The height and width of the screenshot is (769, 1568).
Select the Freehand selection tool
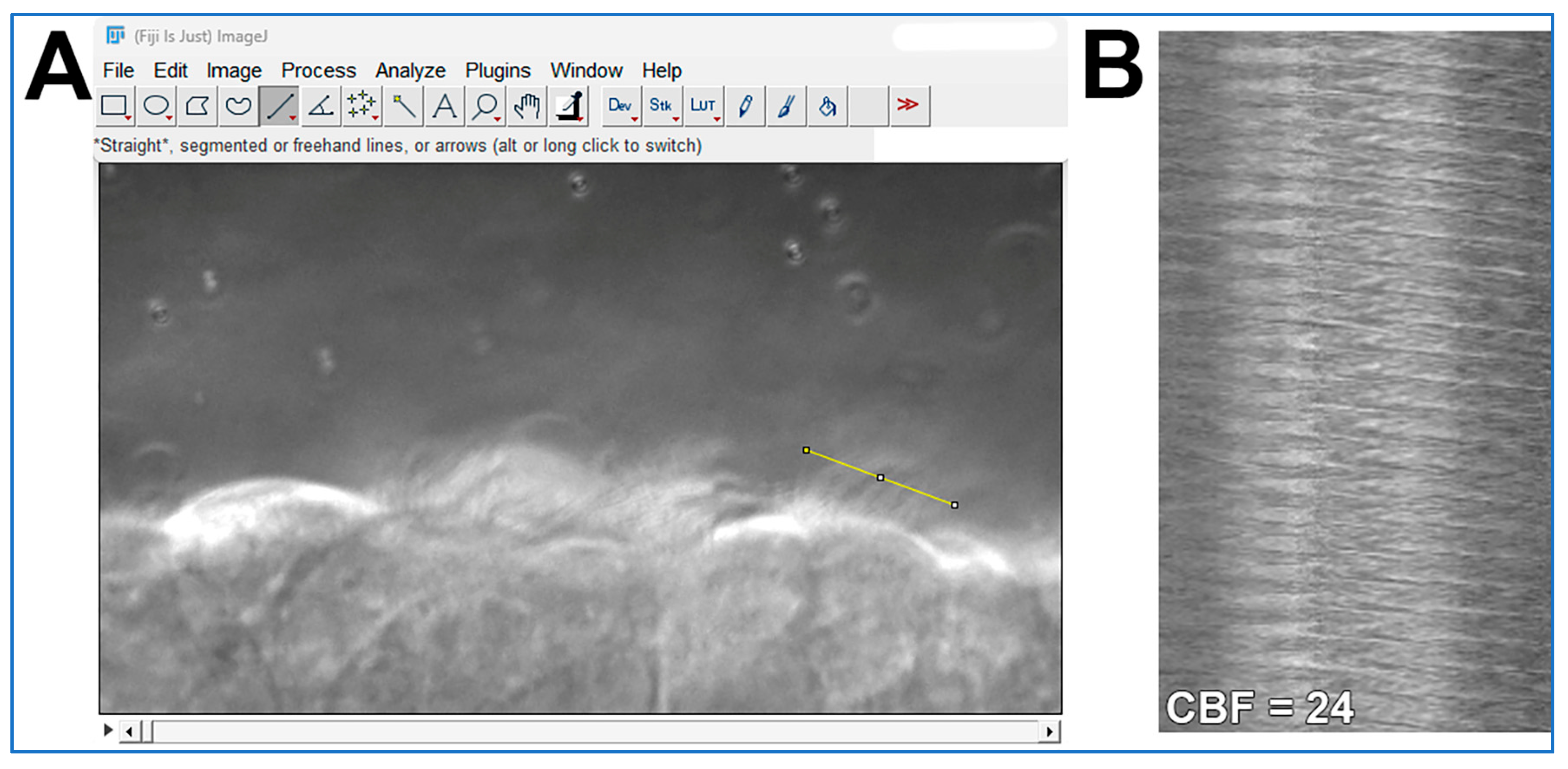pyautogui.click(x=238, y=106)
